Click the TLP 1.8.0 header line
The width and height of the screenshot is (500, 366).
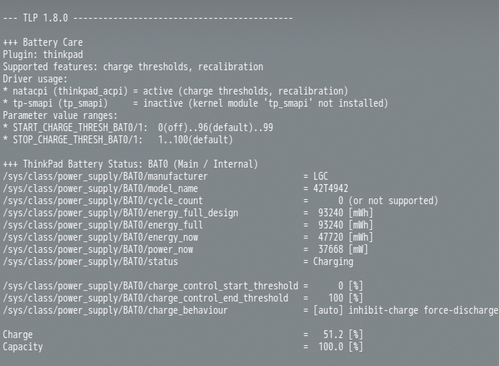point(148,18)
